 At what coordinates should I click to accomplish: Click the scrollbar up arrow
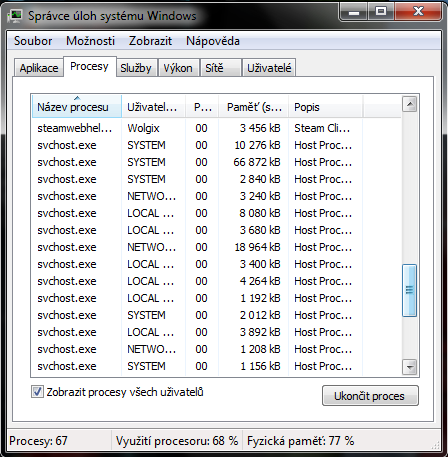click(410, 105)
